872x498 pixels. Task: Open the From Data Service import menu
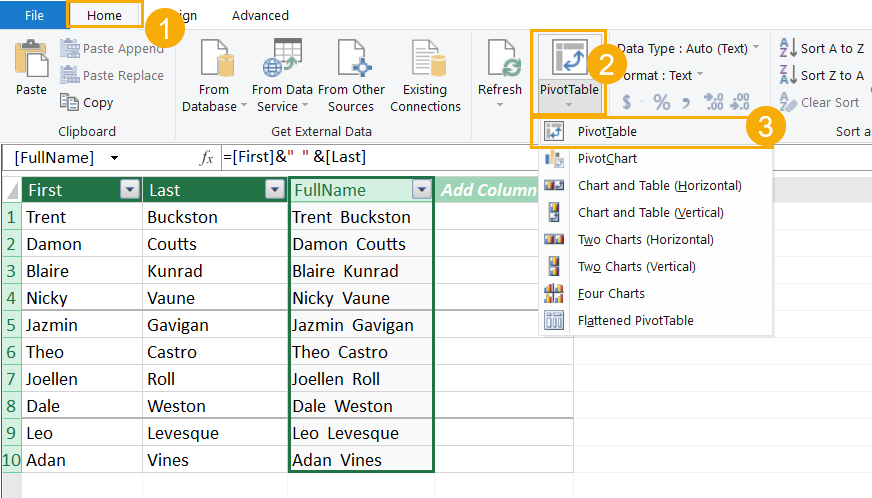282,75
